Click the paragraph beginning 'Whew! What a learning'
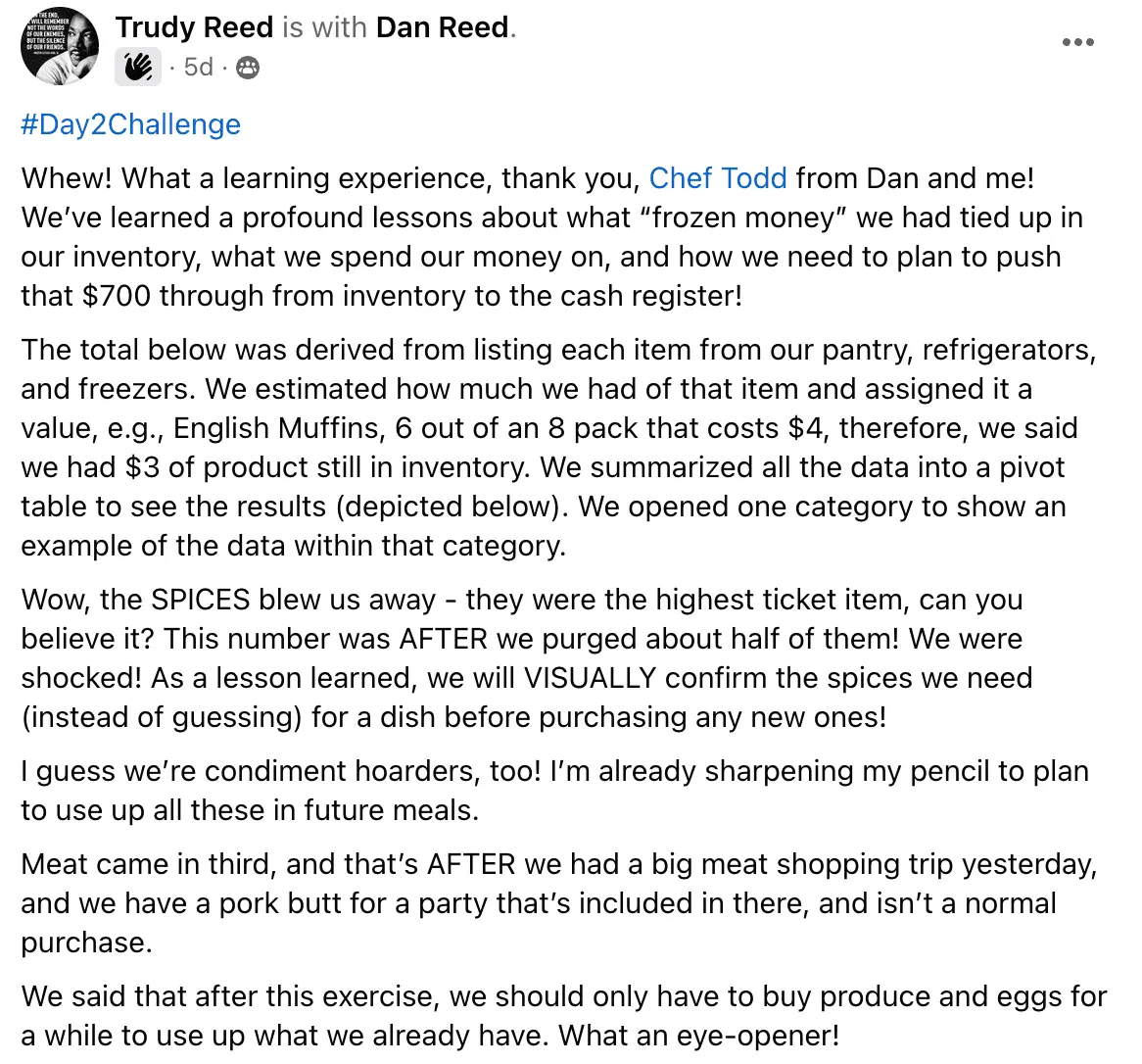This screenshot has height=1064, width=1142. 553,237
